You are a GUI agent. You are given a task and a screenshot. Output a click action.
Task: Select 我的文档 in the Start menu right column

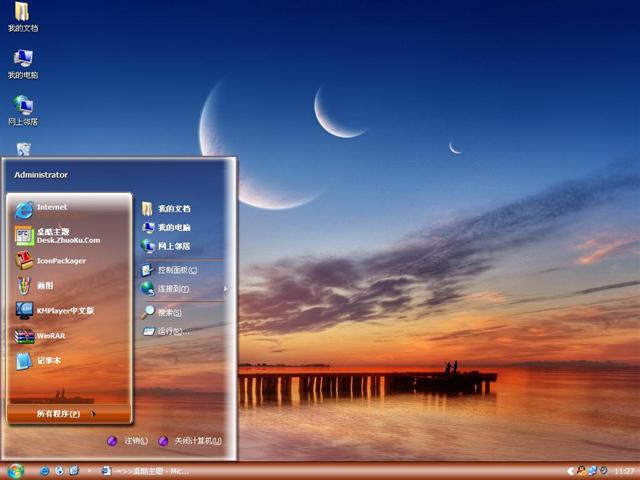(173, 209)
